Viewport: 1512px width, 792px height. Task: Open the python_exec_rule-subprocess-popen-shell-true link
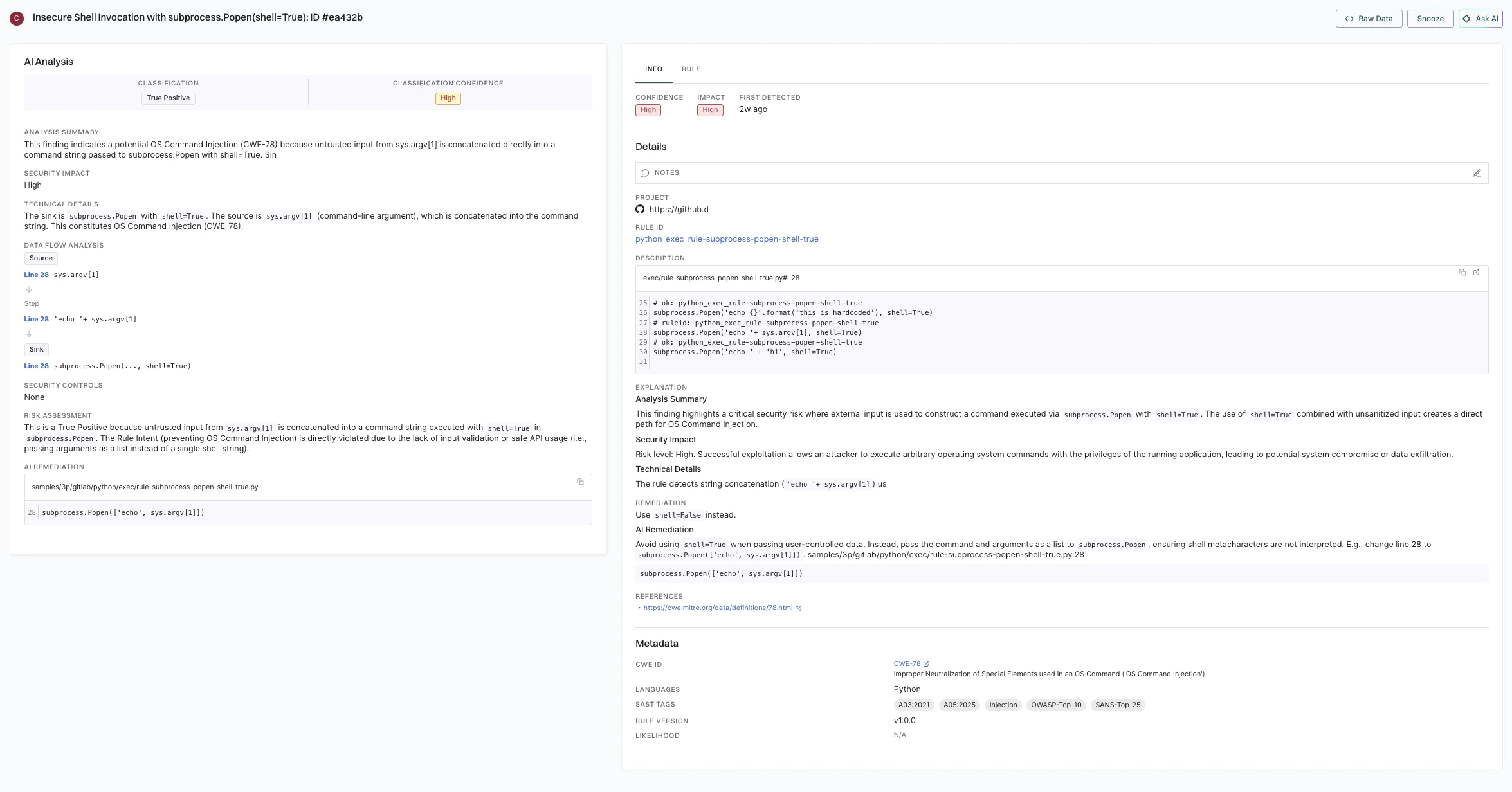pos(727,239)
